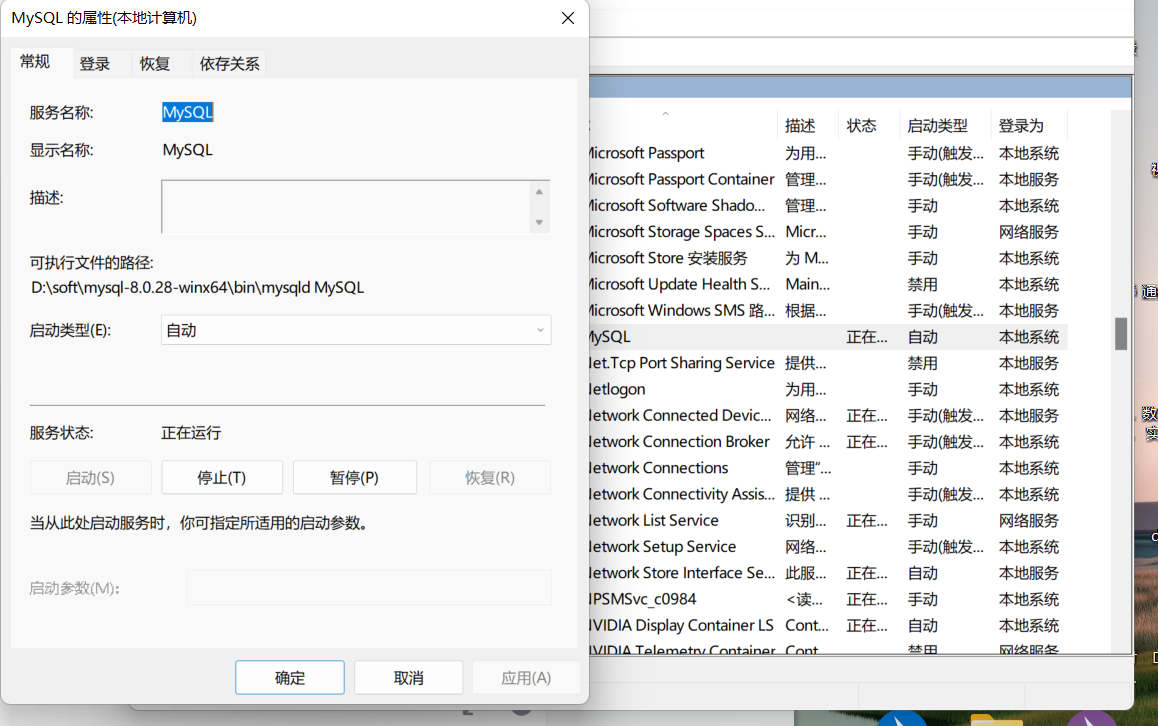Image resolution: width=1158 pixels, height=726 pixels.
Task: Select Network Setup Service row
Action: click(x=827, y=547)
